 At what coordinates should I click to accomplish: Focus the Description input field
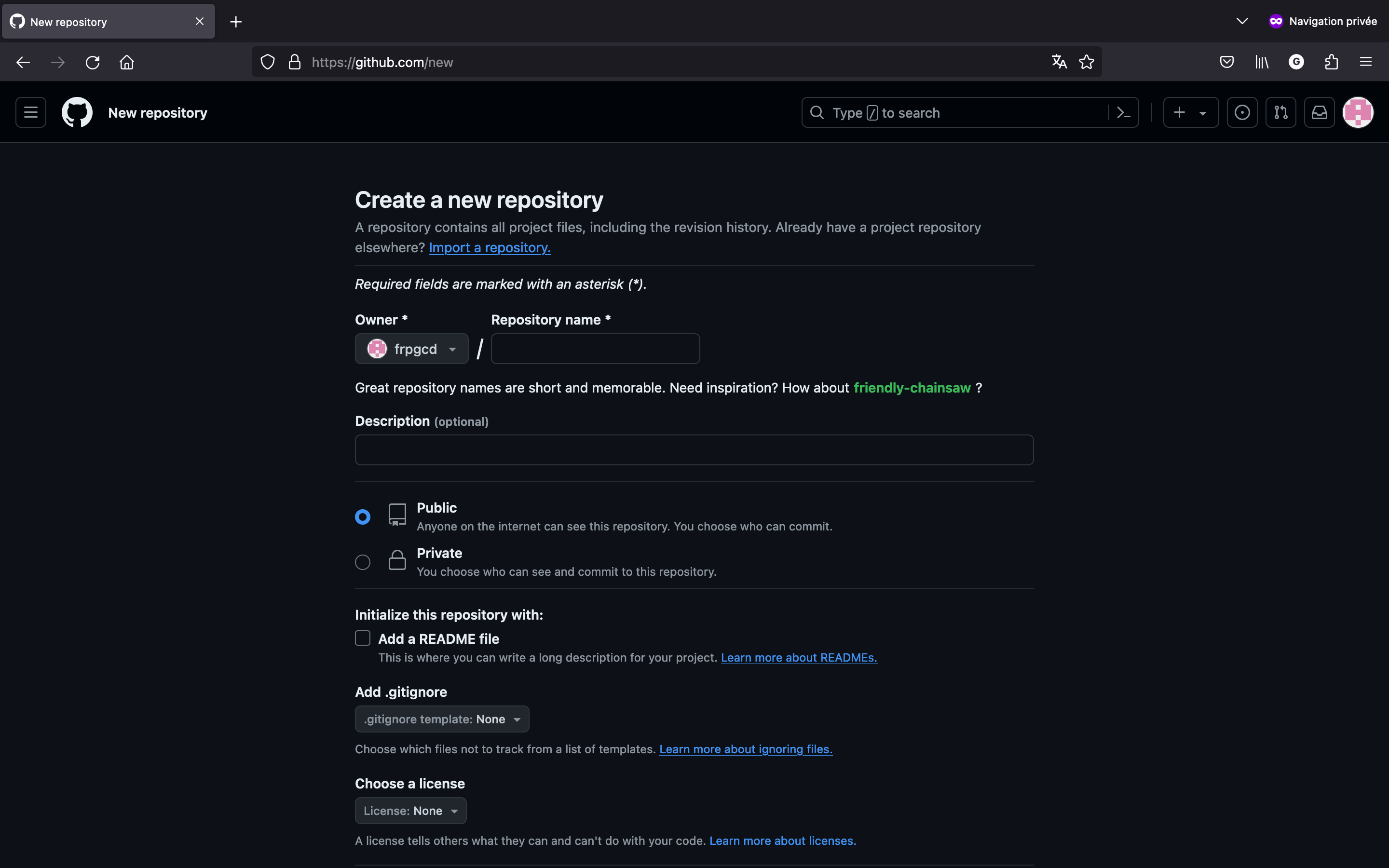[694, 449]
